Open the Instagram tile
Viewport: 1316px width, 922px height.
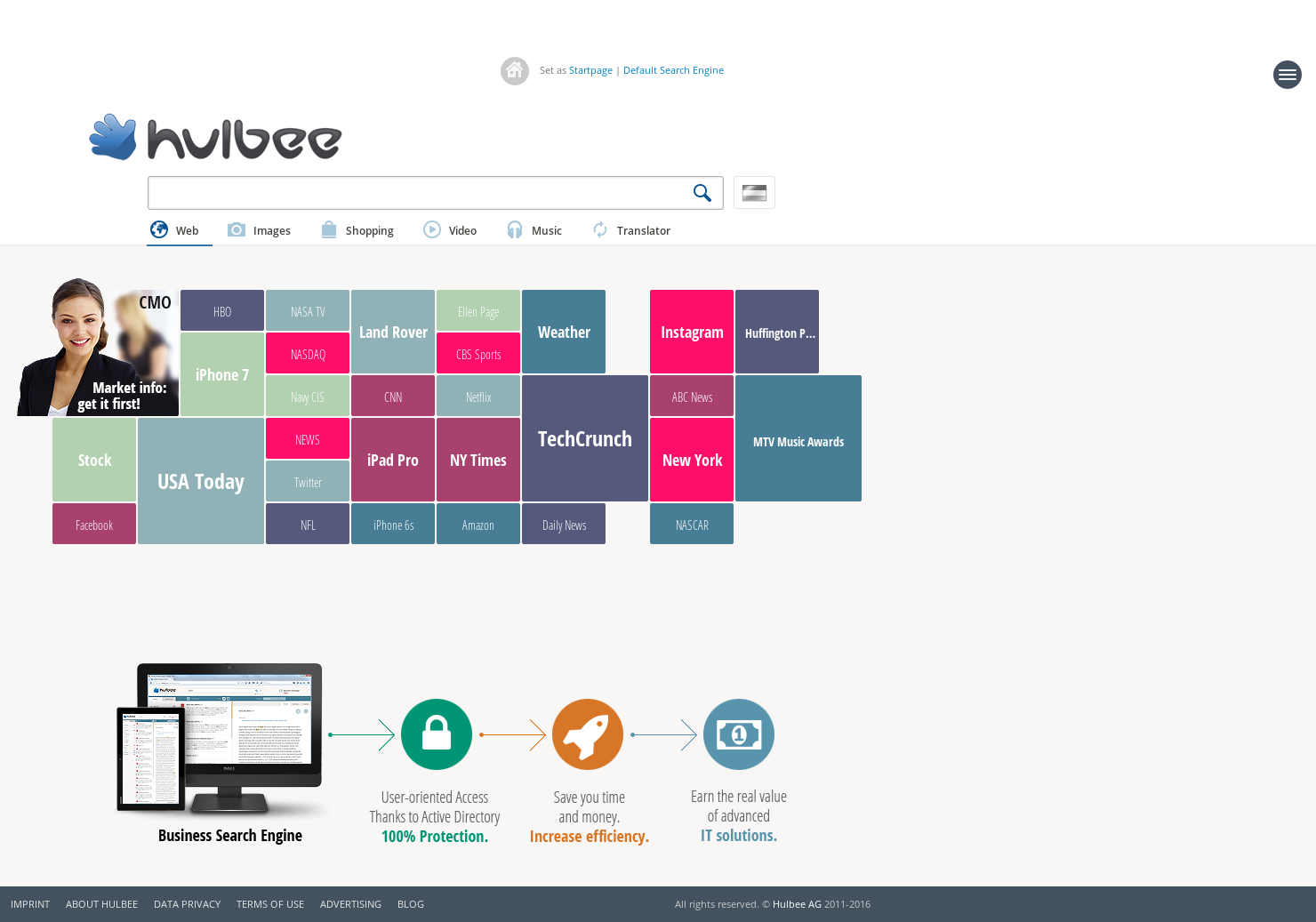[692, 332]
